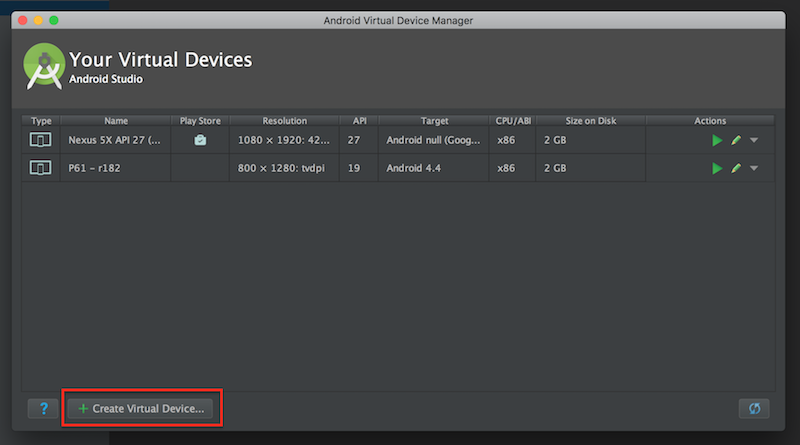The height and width of the screenshot is (445, 800).
Task: Launch the Nexus 5X API 27 emulator
Action: [x=717, y=140]
